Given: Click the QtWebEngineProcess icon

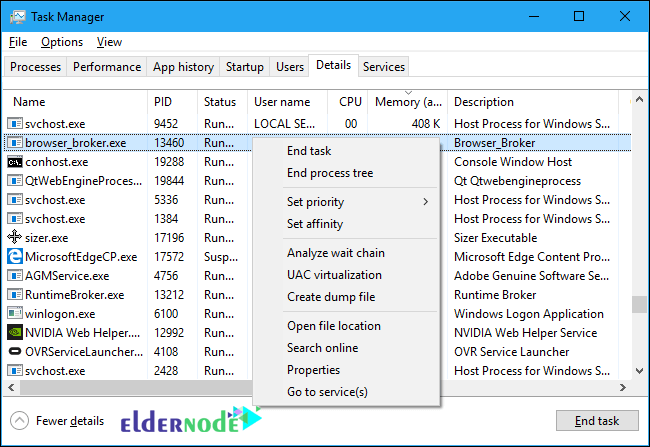Looking at the screenshot, I should click(15, 181).
